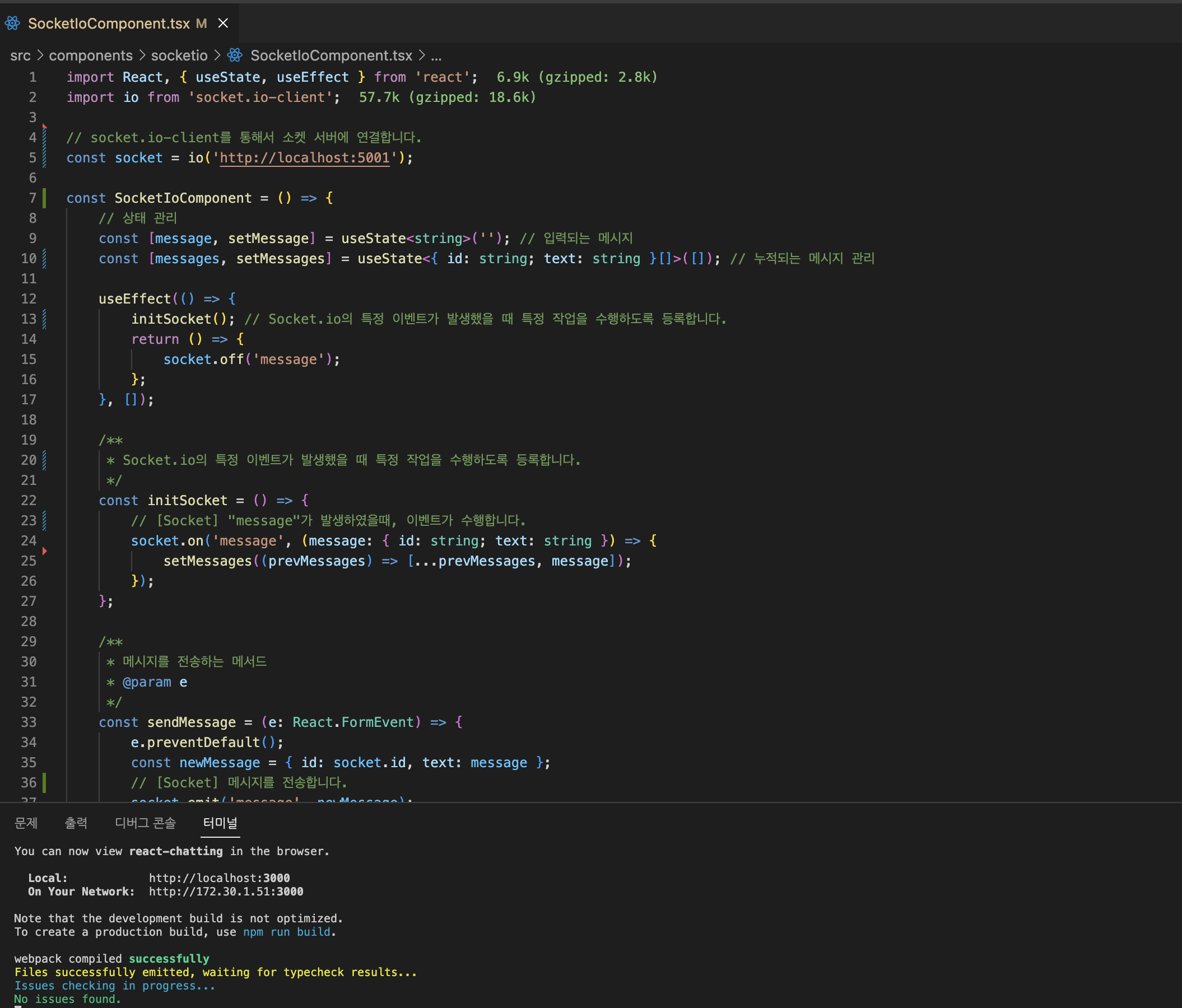This screenshot has width=1182, height=1008.
Task: Click green added-lines gutter bar at line 7
Action: pos(44,198)
